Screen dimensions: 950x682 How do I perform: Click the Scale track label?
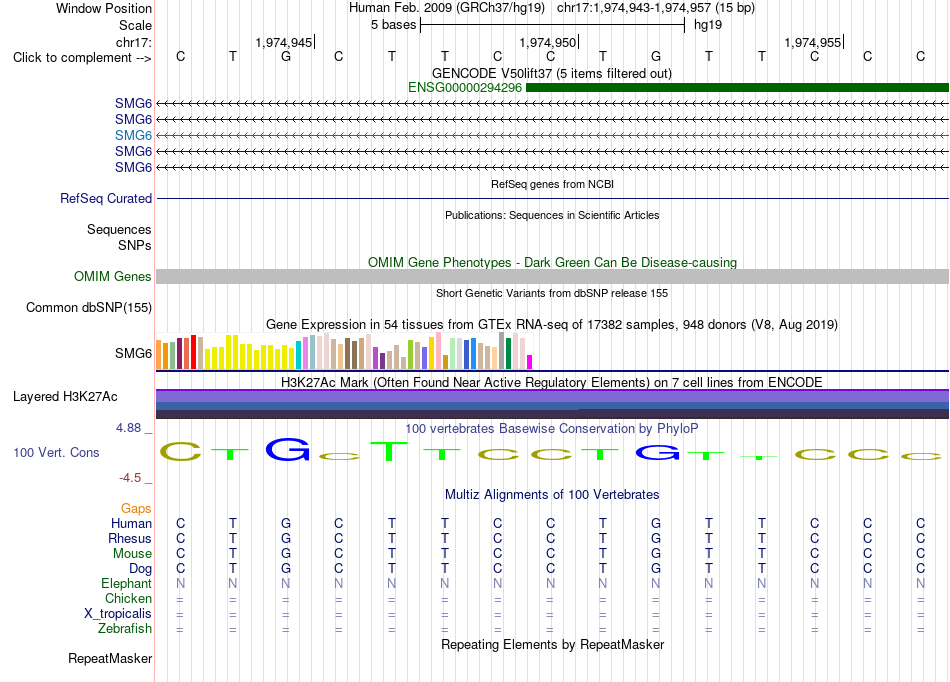(135, 25)
